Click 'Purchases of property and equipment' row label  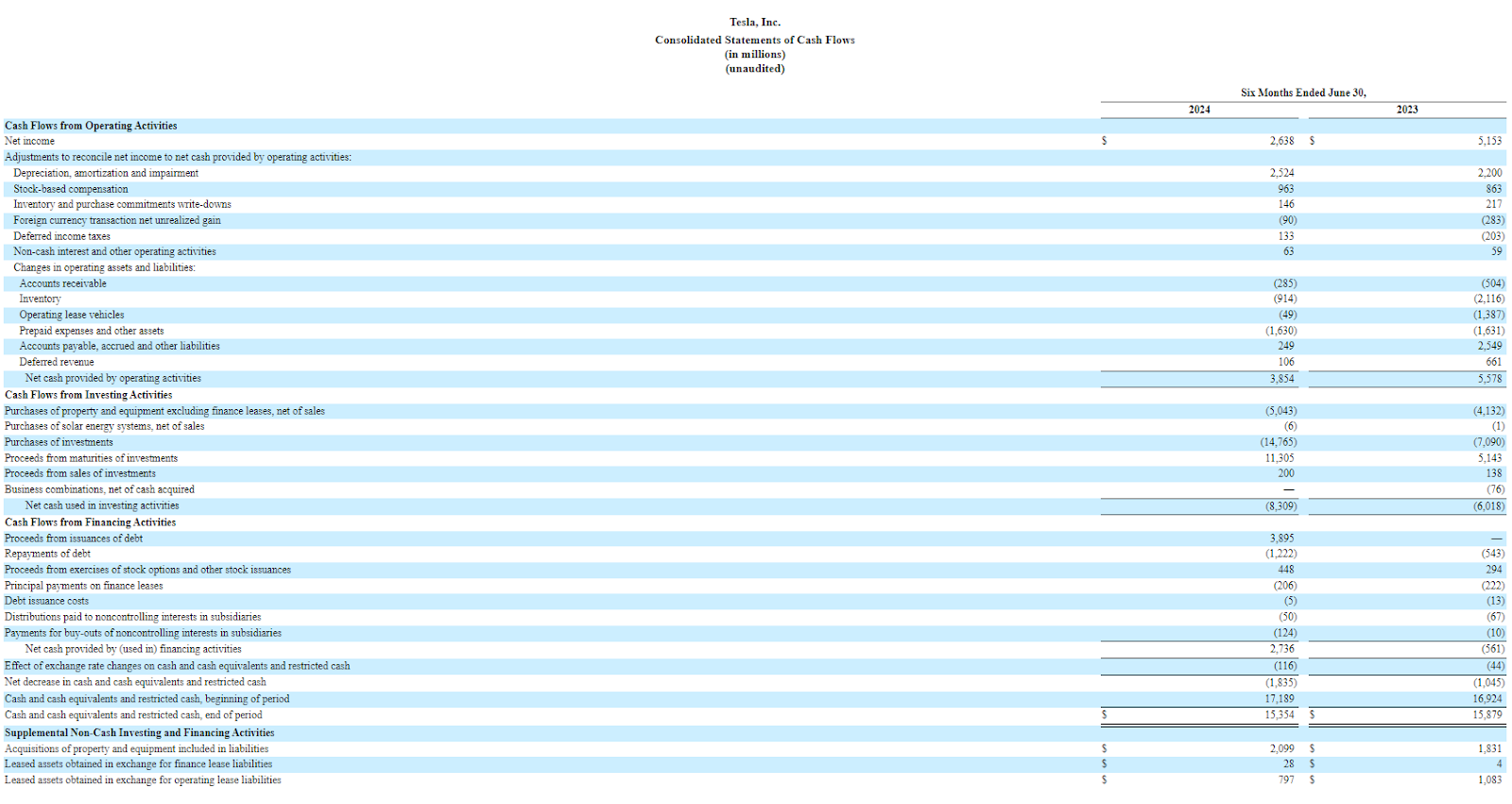click(164, 411)
